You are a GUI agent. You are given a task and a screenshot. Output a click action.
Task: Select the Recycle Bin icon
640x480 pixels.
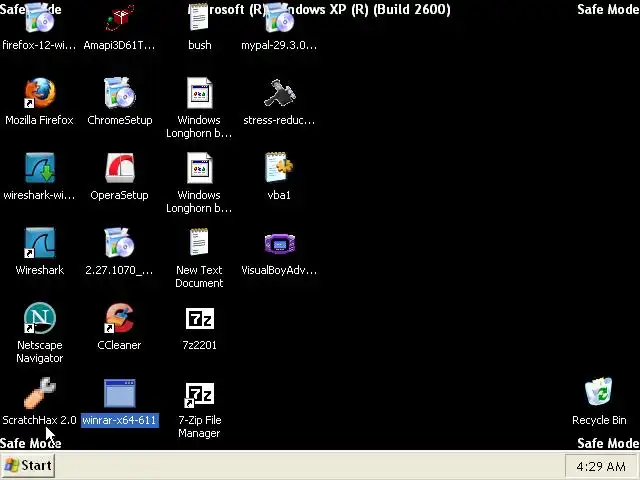599,392
